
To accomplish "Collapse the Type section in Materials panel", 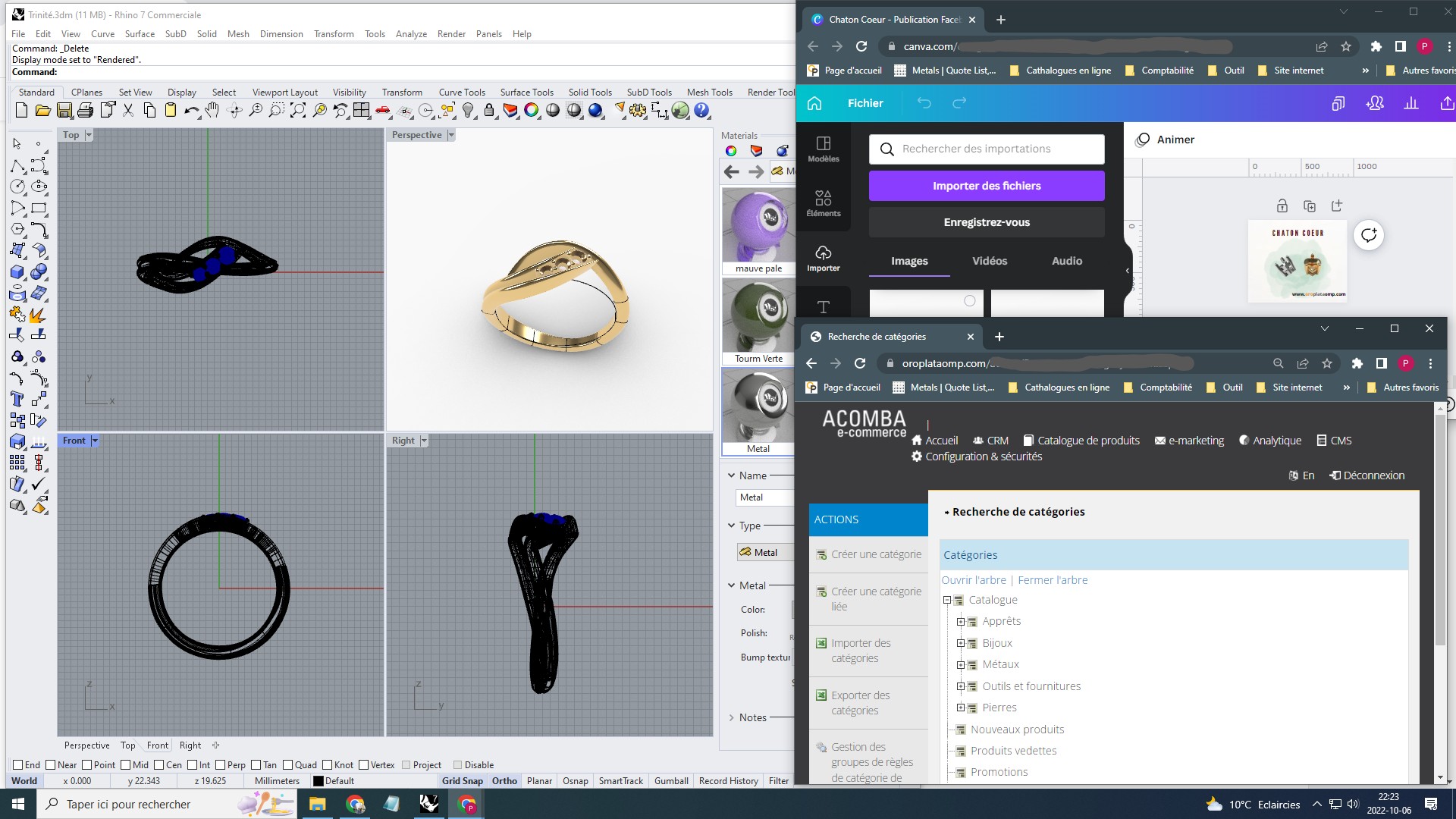I will pos(731,526).
